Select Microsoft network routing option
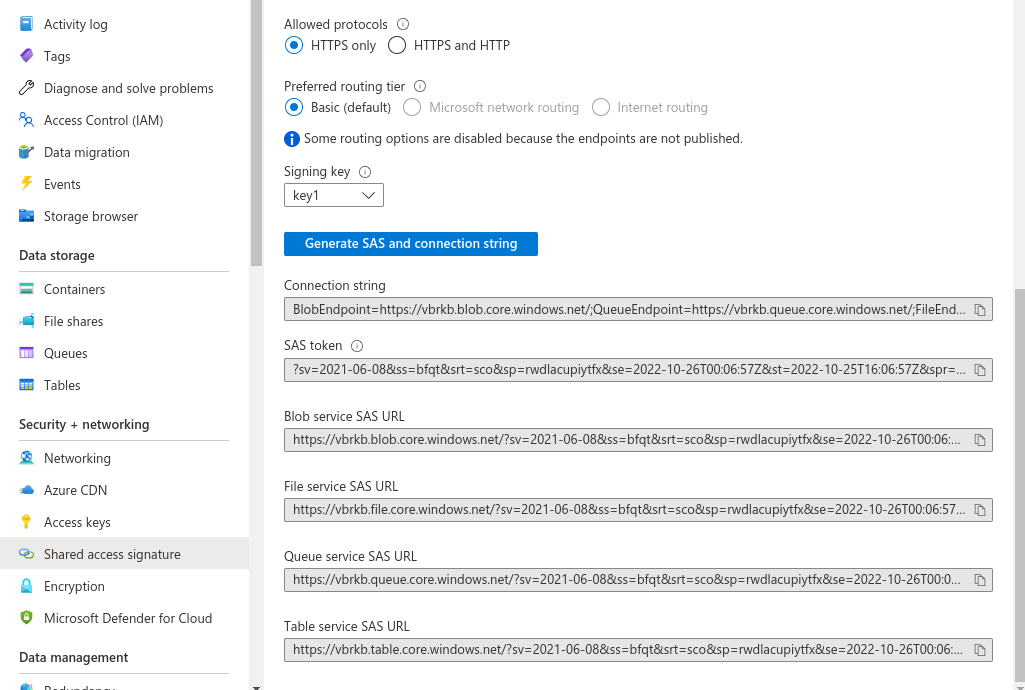The height and width of the screenshot is (690, 1025). click(412, 107)
